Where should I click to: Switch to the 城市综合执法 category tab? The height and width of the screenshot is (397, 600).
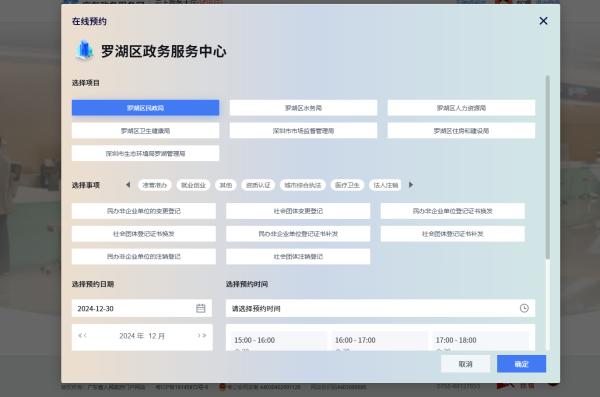303,185
